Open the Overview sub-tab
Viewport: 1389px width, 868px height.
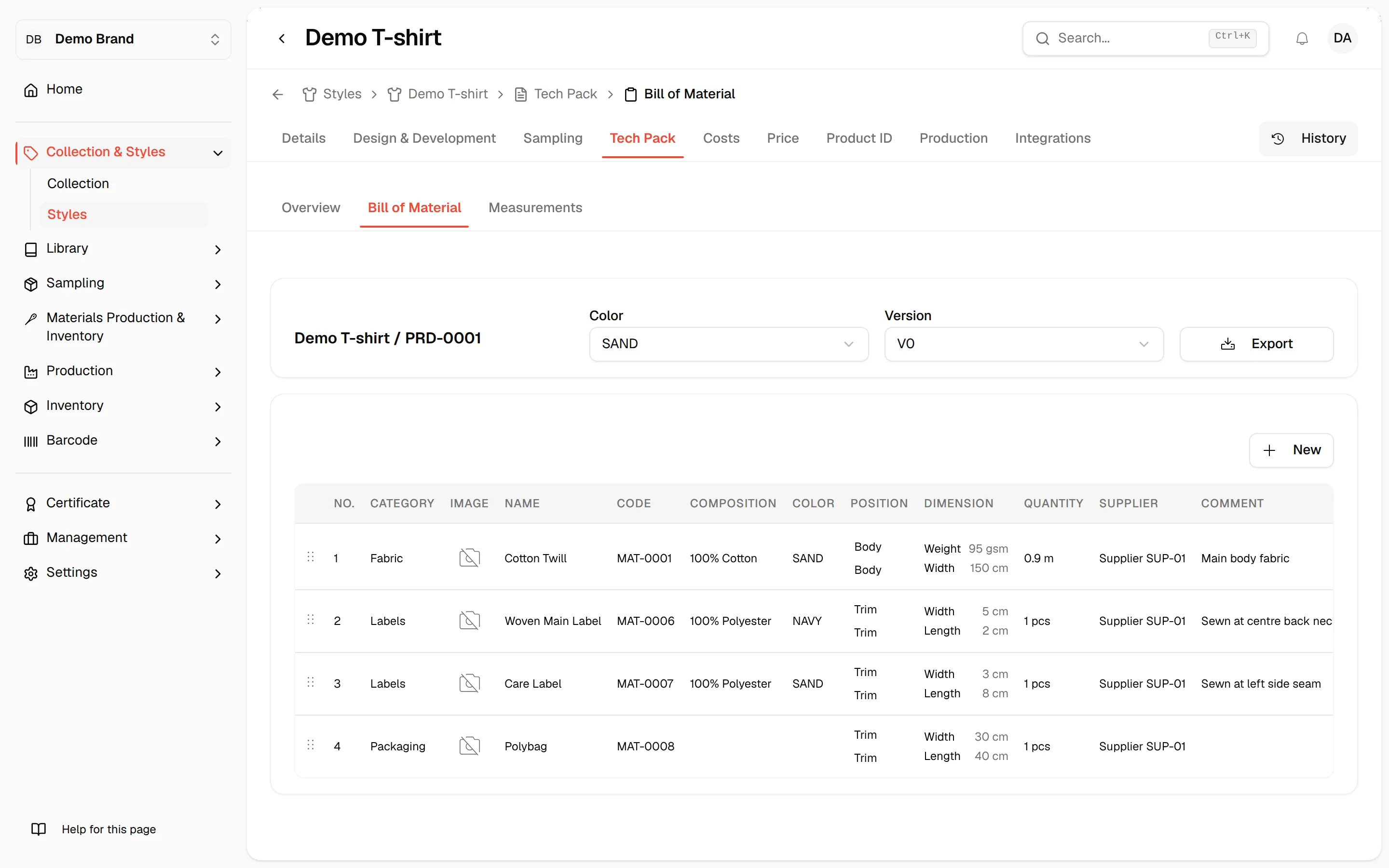click(311, 208)
